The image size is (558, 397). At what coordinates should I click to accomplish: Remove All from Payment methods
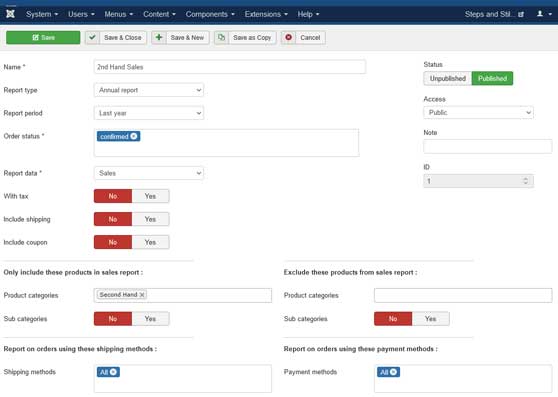(393, 372)
